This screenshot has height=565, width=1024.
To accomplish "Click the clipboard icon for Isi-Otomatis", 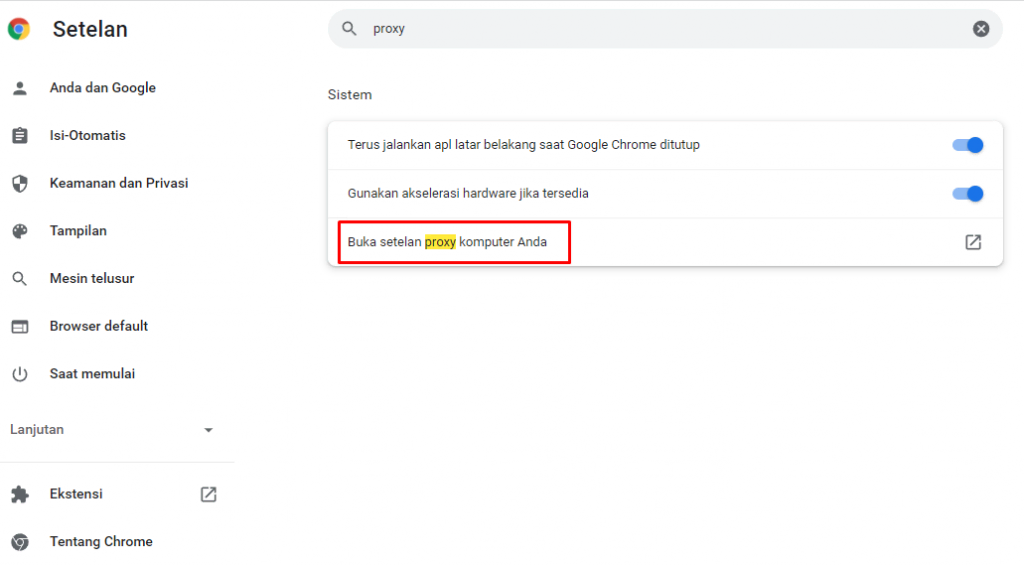I will [19, 136].
